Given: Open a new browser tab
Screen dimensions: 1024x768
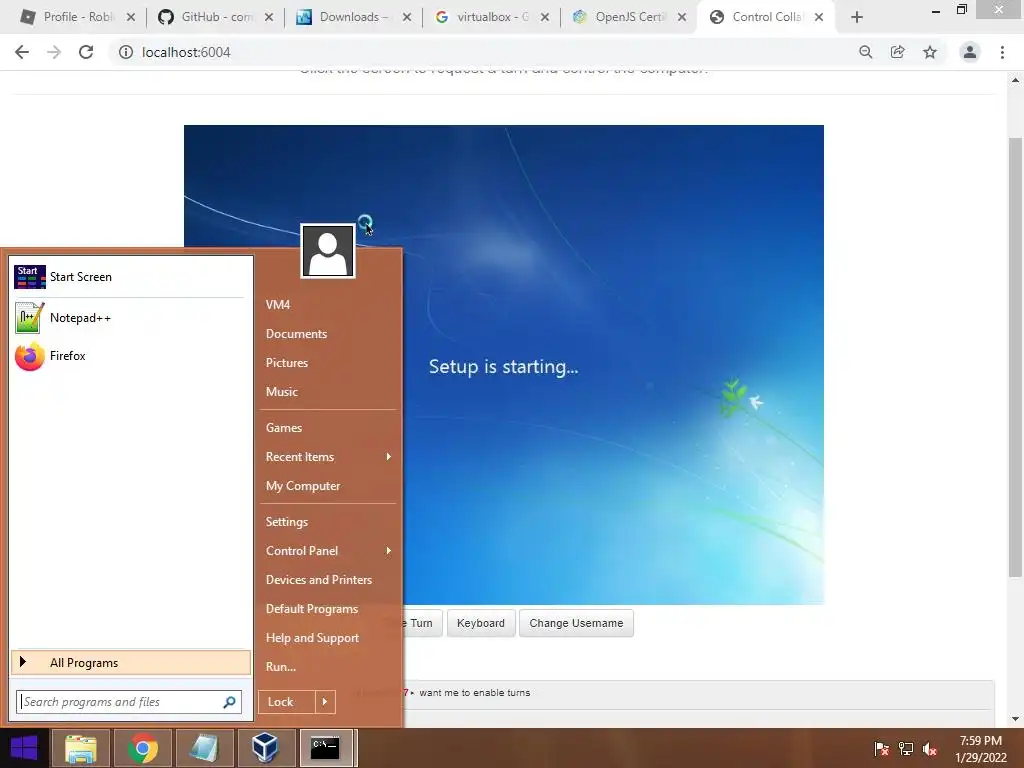Looking at the screenshot, I should coord(857,17).
